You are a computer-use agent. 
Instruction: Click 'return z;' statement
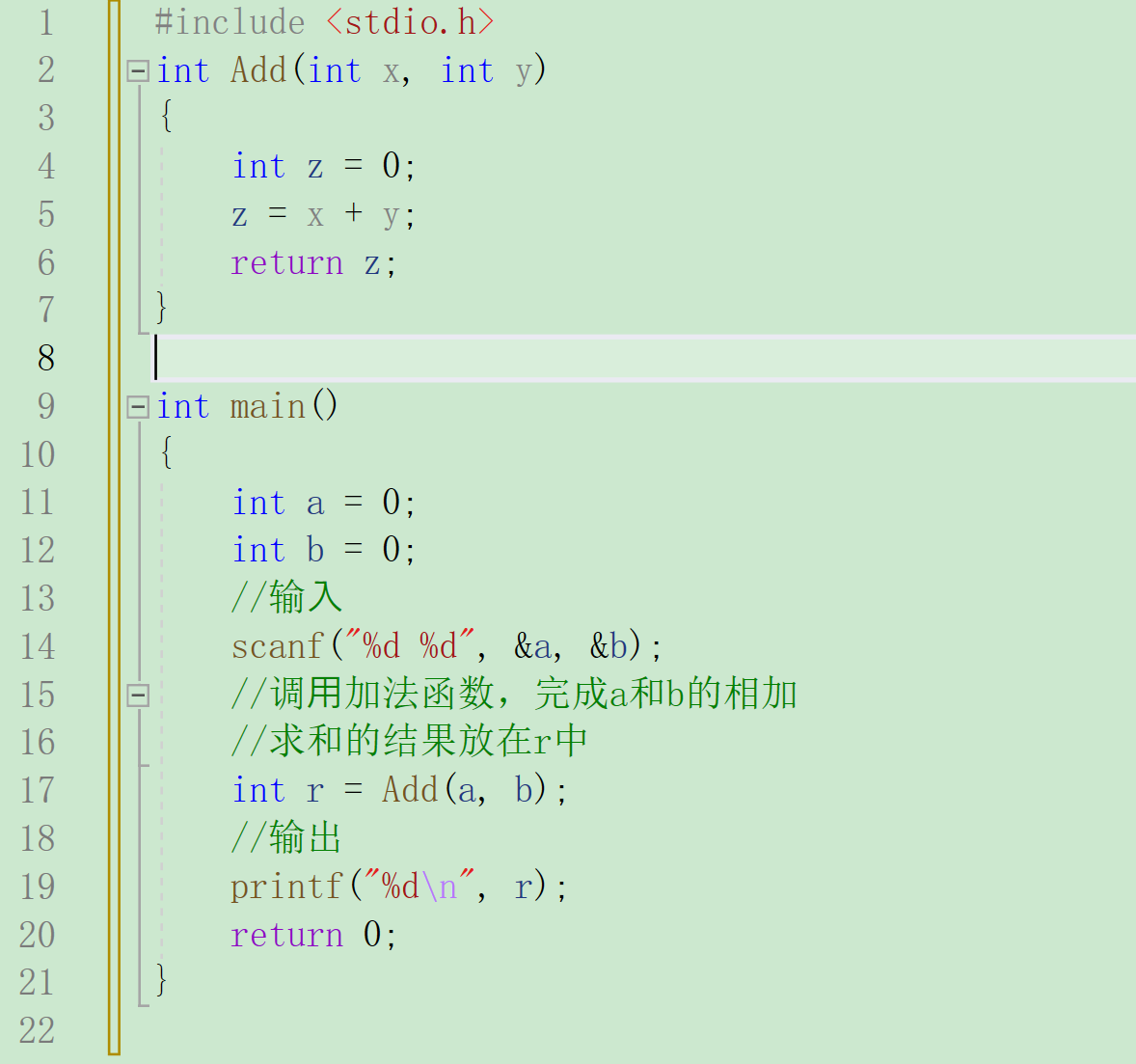pos(313,263)
